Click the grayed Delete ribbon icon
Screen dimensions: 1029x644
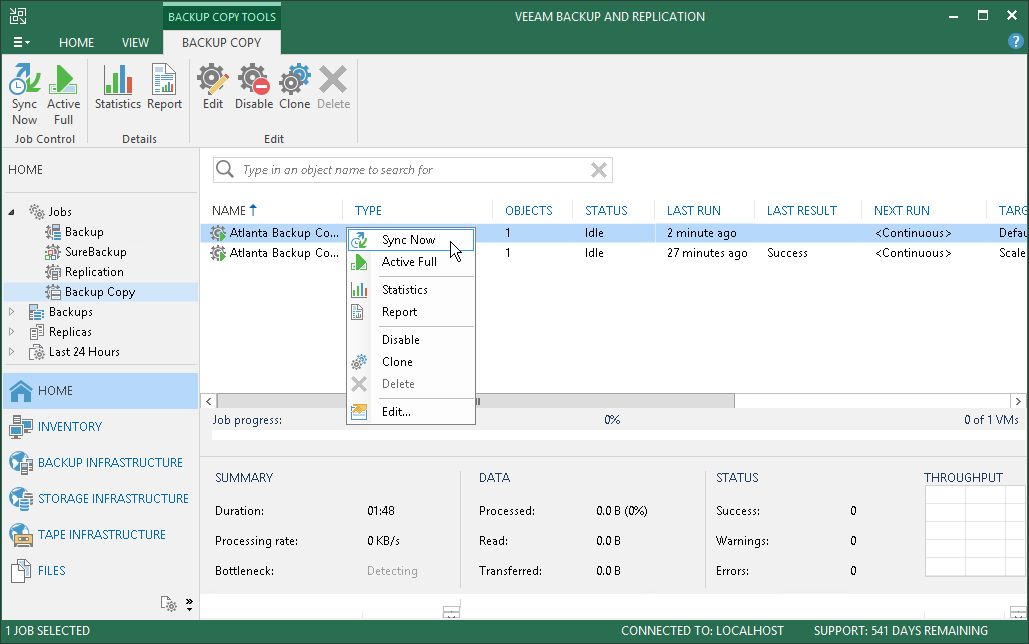coord(333,87)
